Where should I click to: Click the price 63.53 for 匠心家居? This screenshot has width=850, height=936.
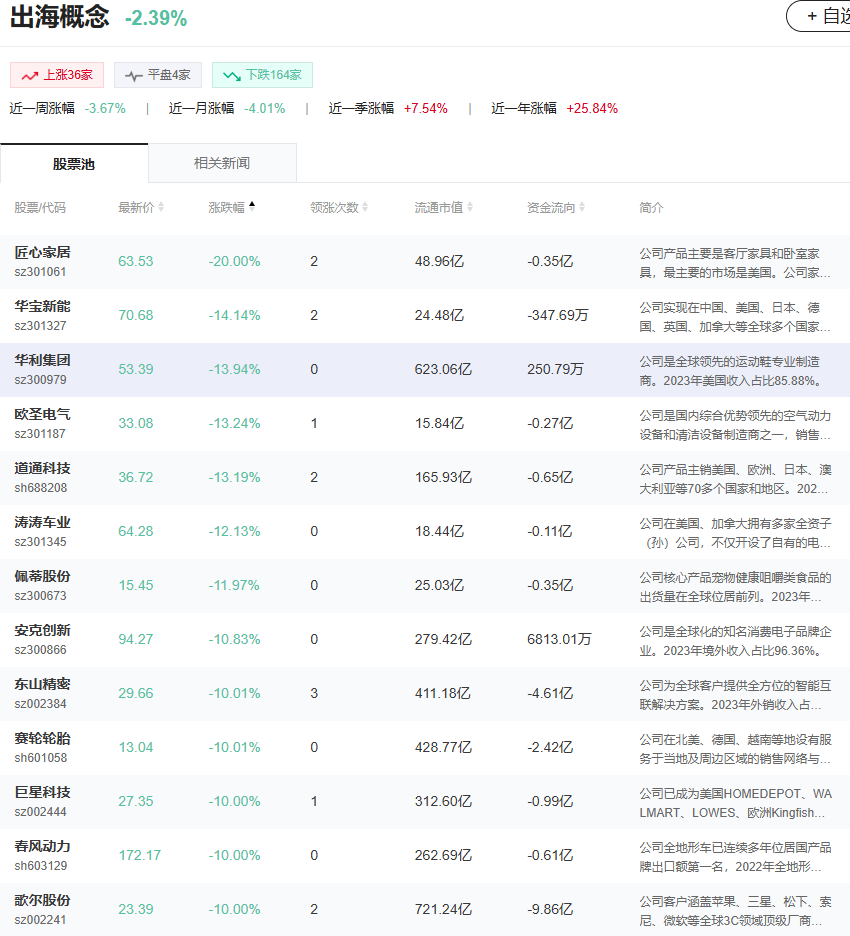point(135,261)
